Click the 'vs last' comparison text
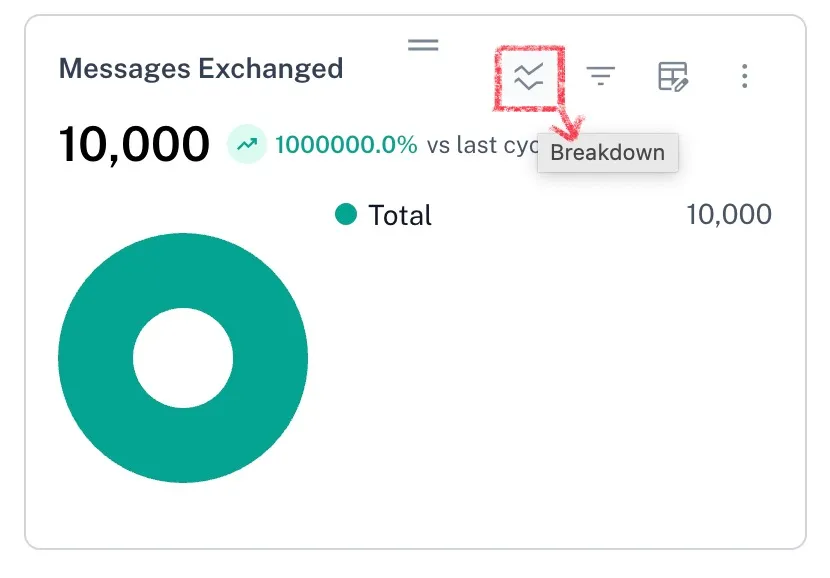Image resolution: width=830 pixels, height=578 pixels. 462,145
